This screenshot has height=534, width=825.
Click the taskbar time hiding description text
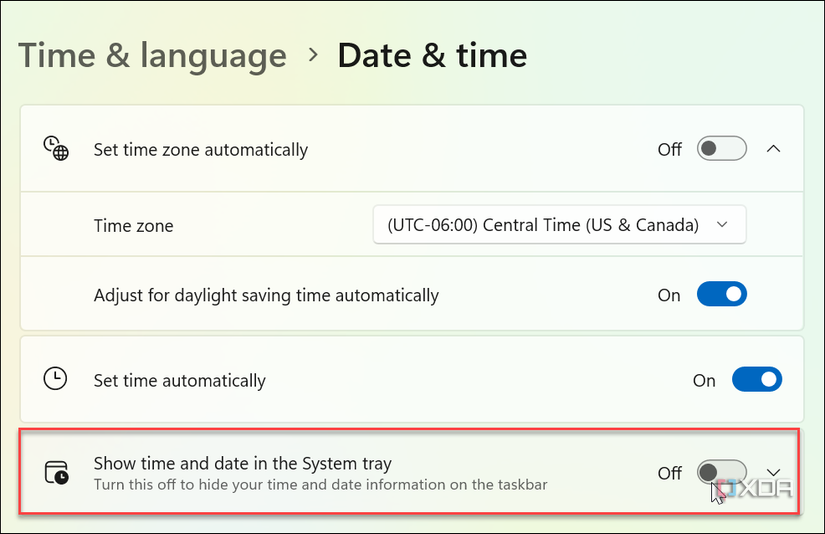pos(320,485)
